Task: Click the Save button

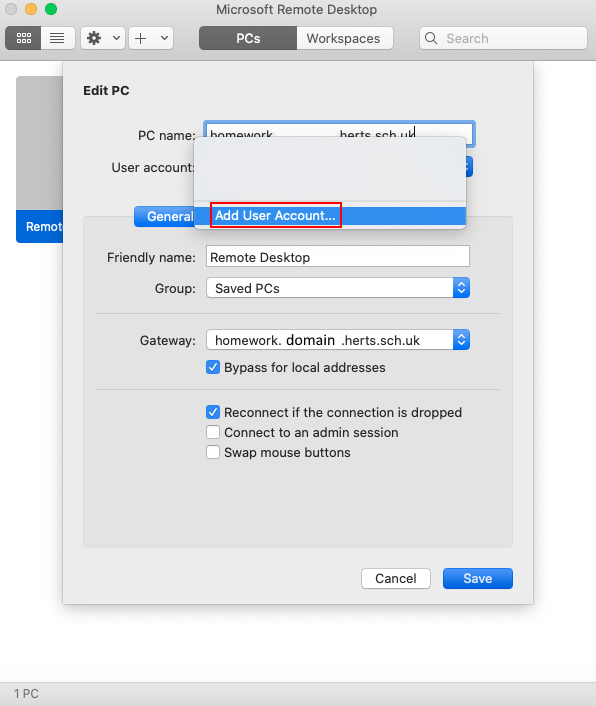Action: pyautogui.click(x=478, y=579)
